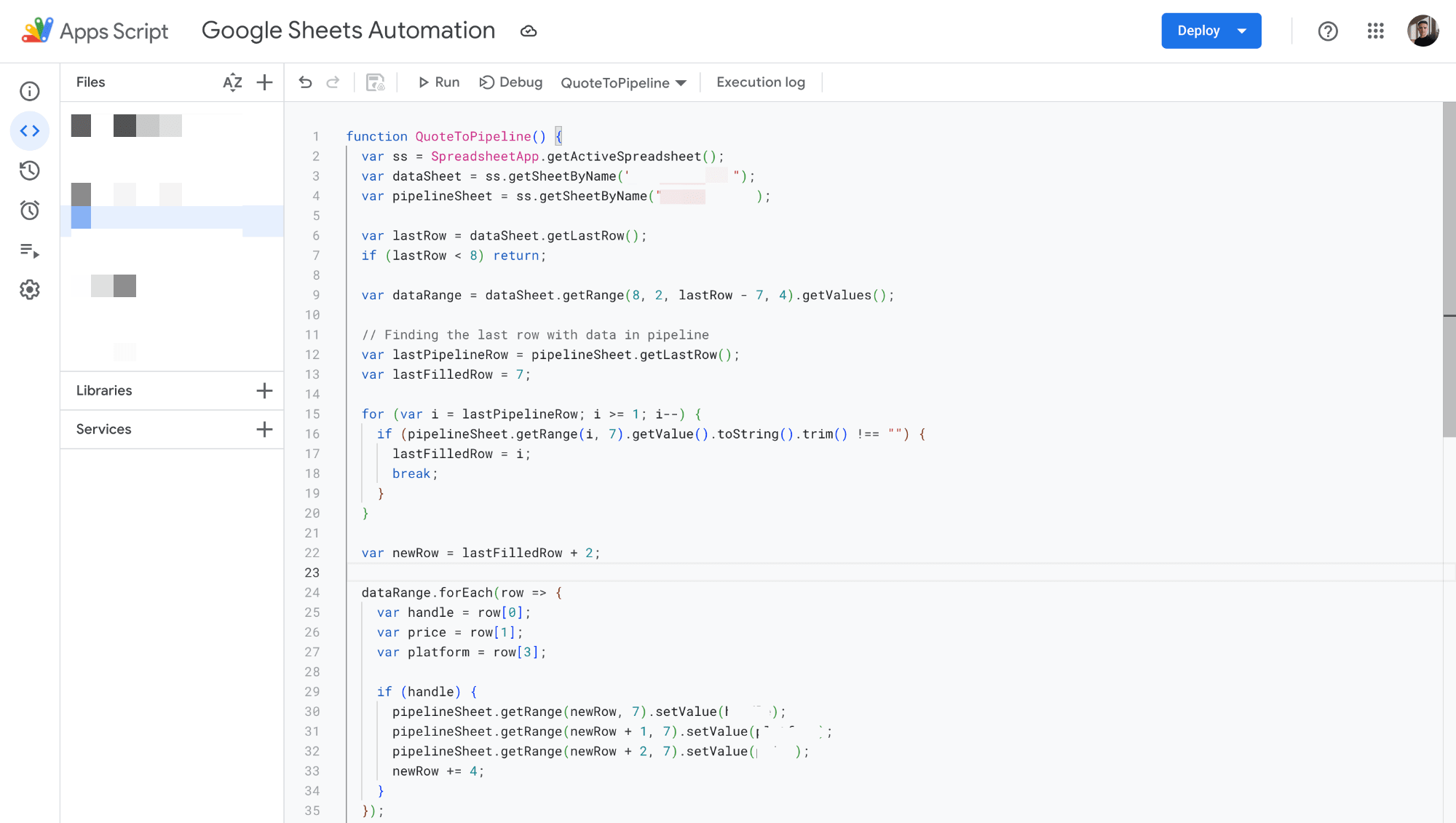Click the Files panel heading

(x=91, y=82)
